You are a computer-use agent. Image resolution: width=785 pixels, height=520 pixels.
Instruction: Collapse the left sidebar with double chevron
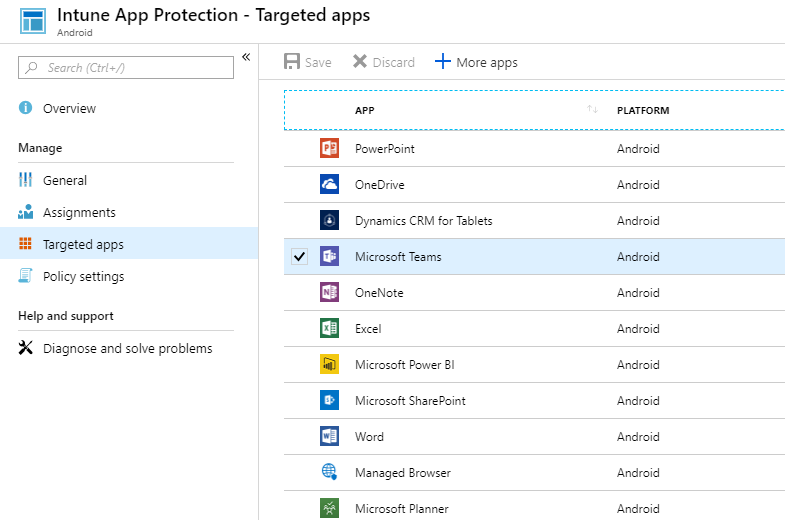click(x=246, y=57)
